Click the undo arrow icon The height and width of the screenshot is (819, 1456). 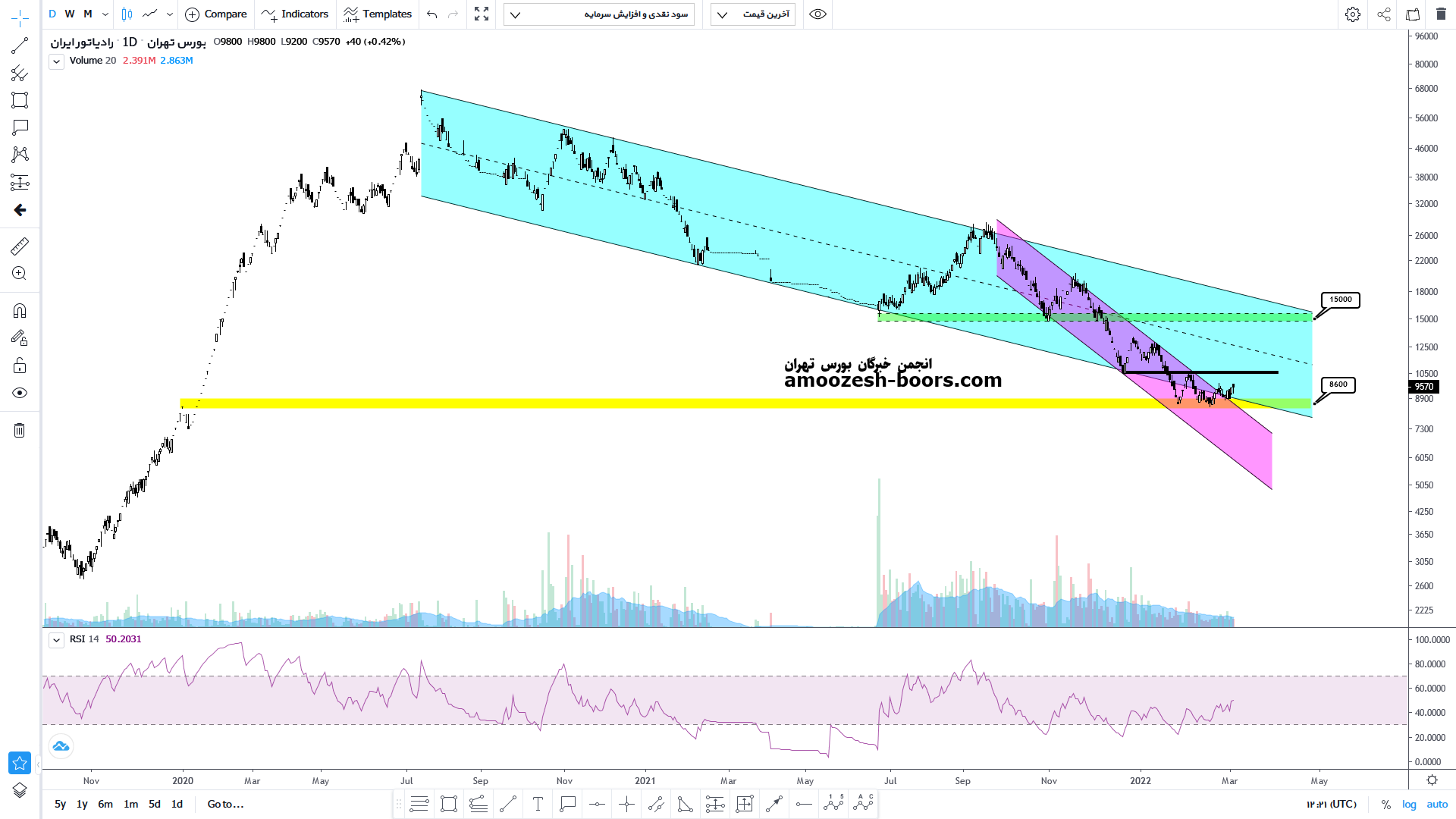pos(432,14)
